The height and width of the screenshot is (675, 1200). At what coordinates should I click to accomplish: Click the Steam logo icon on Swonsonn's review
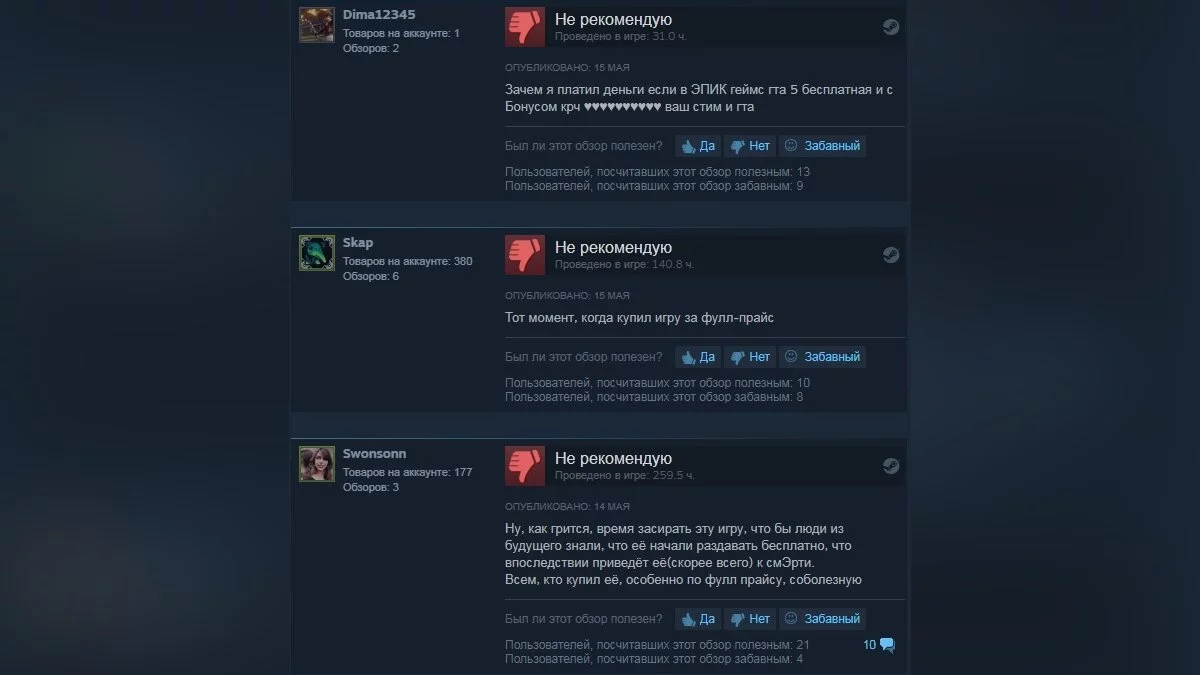891,466
